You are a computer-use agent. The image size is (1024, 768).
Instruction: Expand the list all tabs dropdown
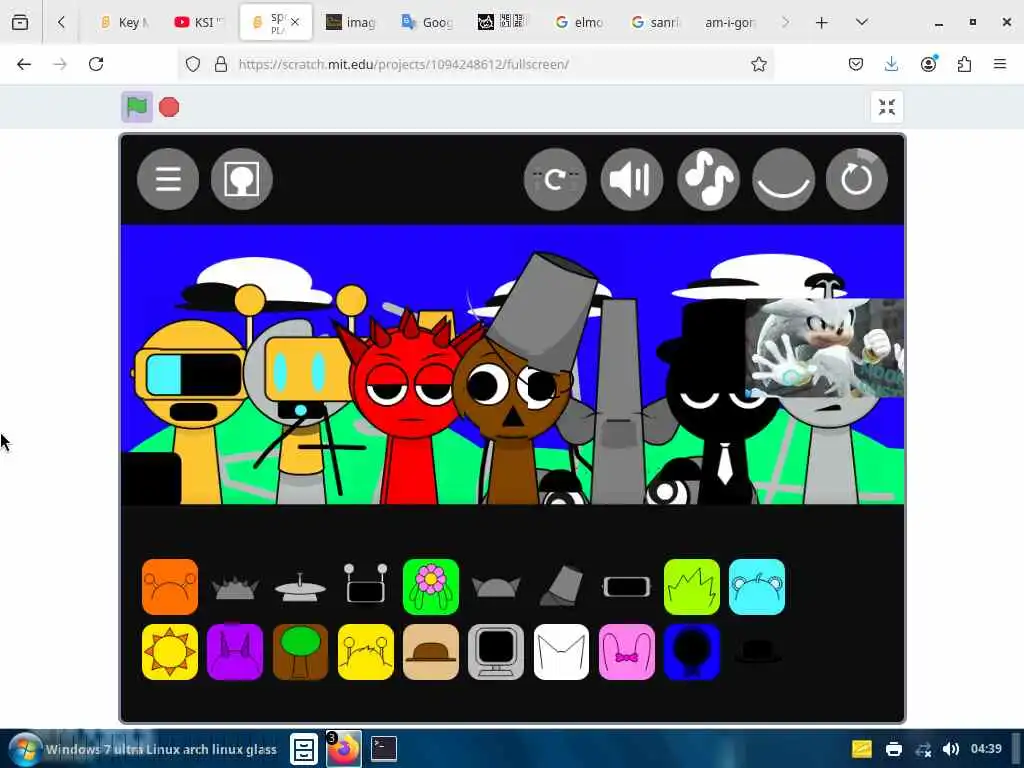tap(861, 22)
